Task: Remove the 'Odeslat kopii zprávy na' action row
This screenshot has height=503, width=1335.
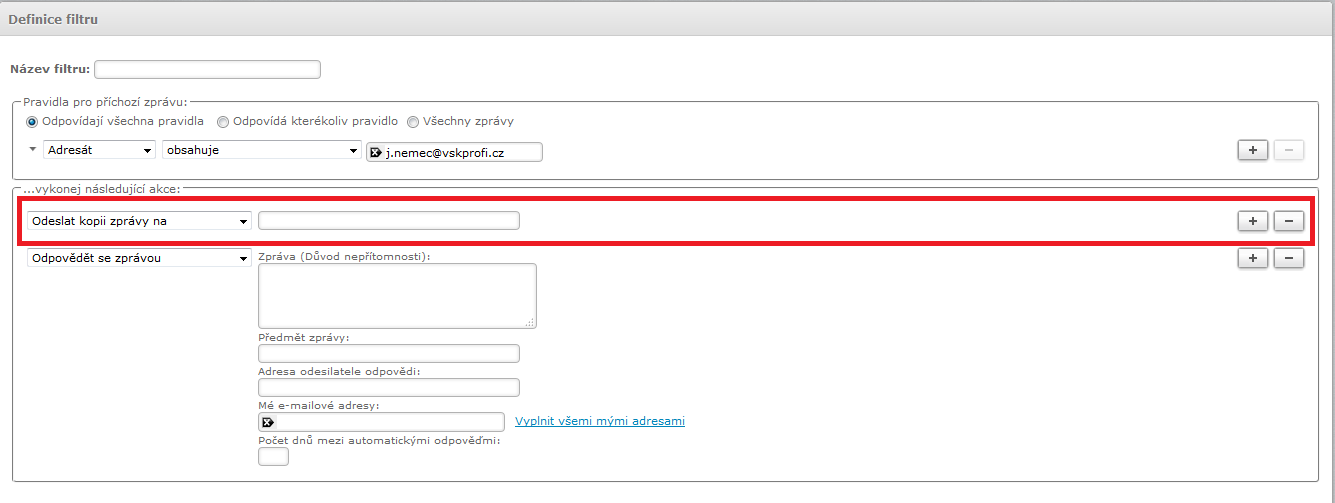Action: (1288, 221)
